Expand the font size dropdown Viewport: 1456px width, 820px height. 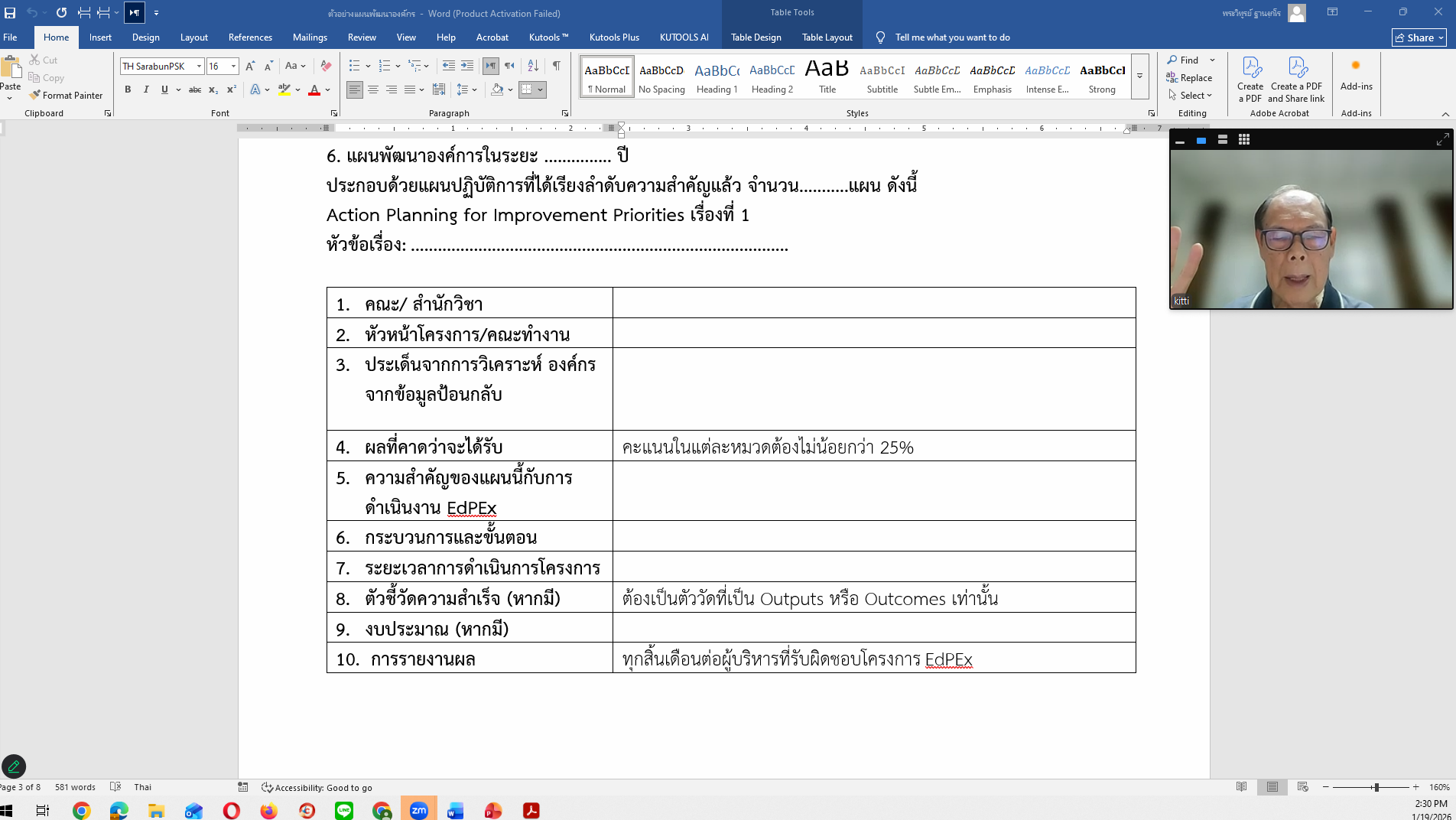click(x=234, y=67)
